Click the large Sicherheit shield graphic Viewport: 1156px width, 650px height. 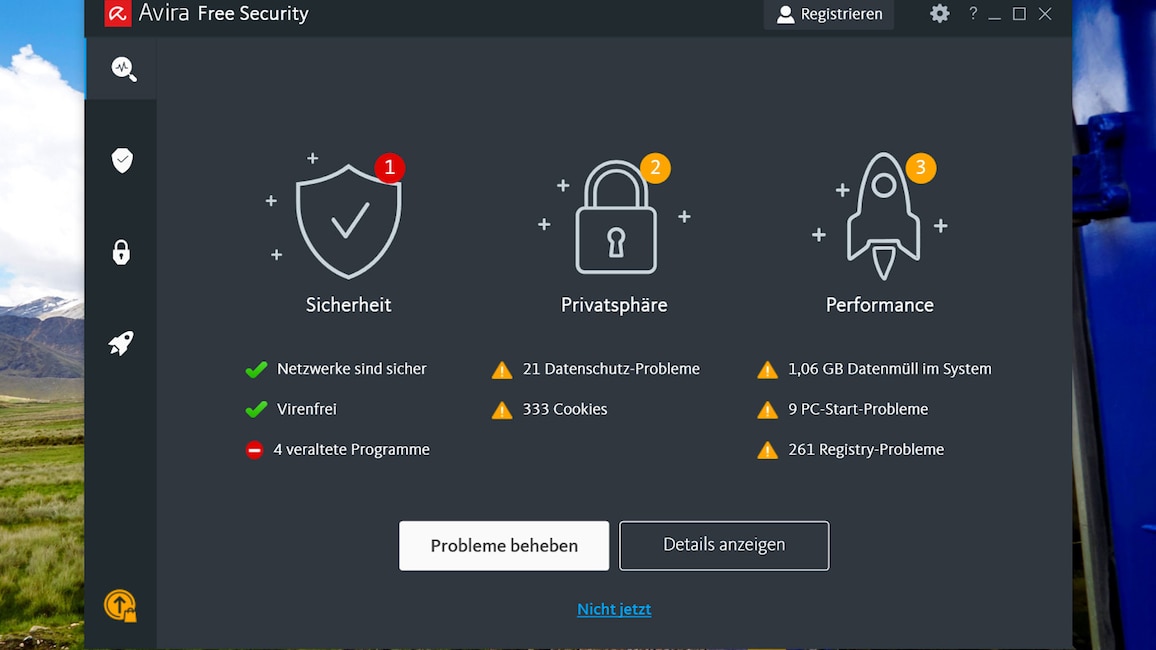tap(348, 220)
